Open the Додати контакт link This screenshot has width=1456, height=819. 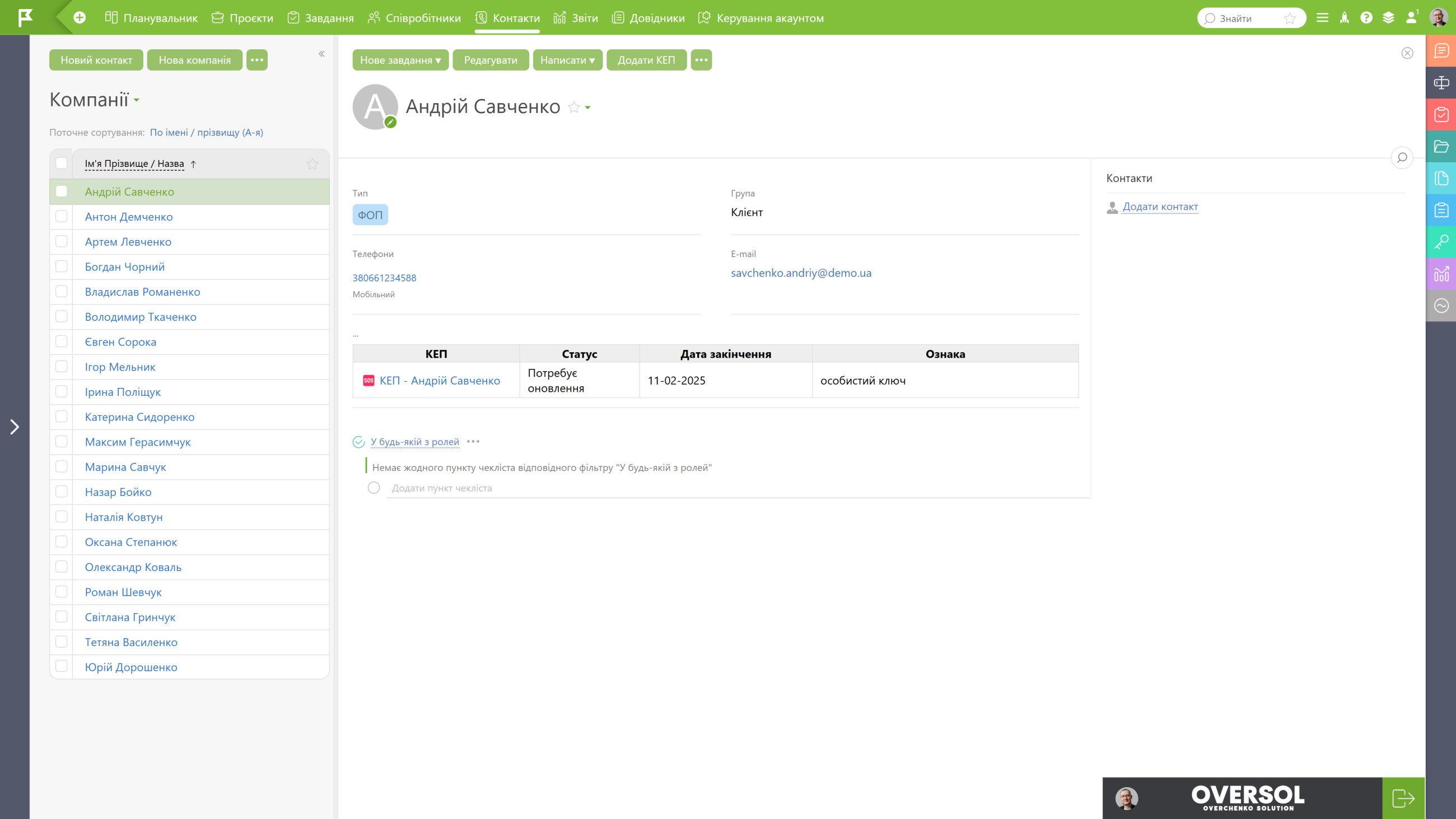[1160, 207]
